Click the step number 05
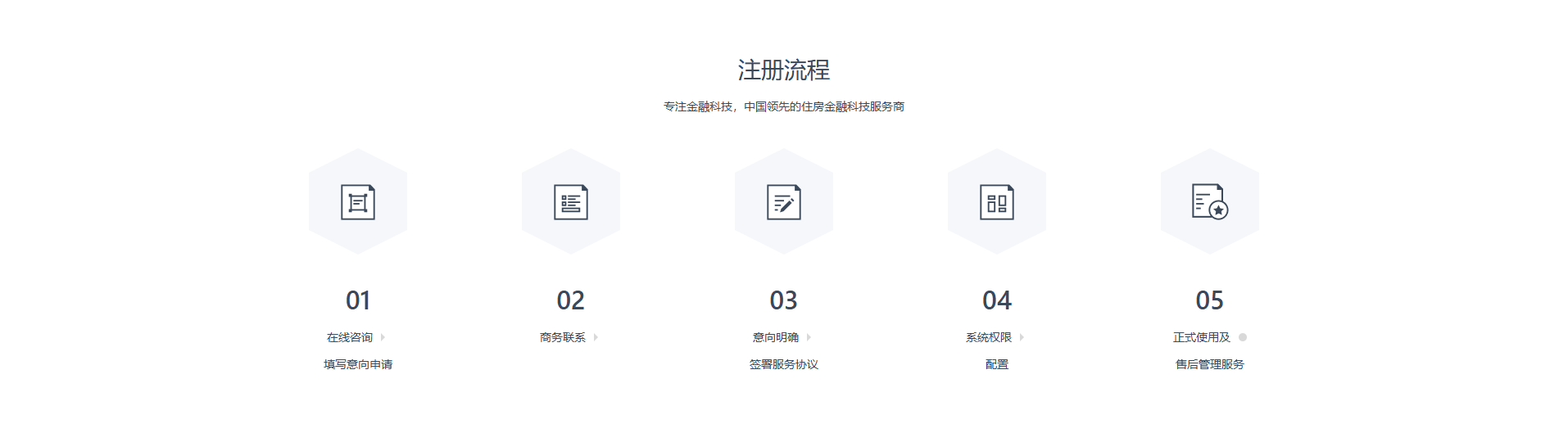This screenshot has width=1568, height=442. [x=1210, y=300]
